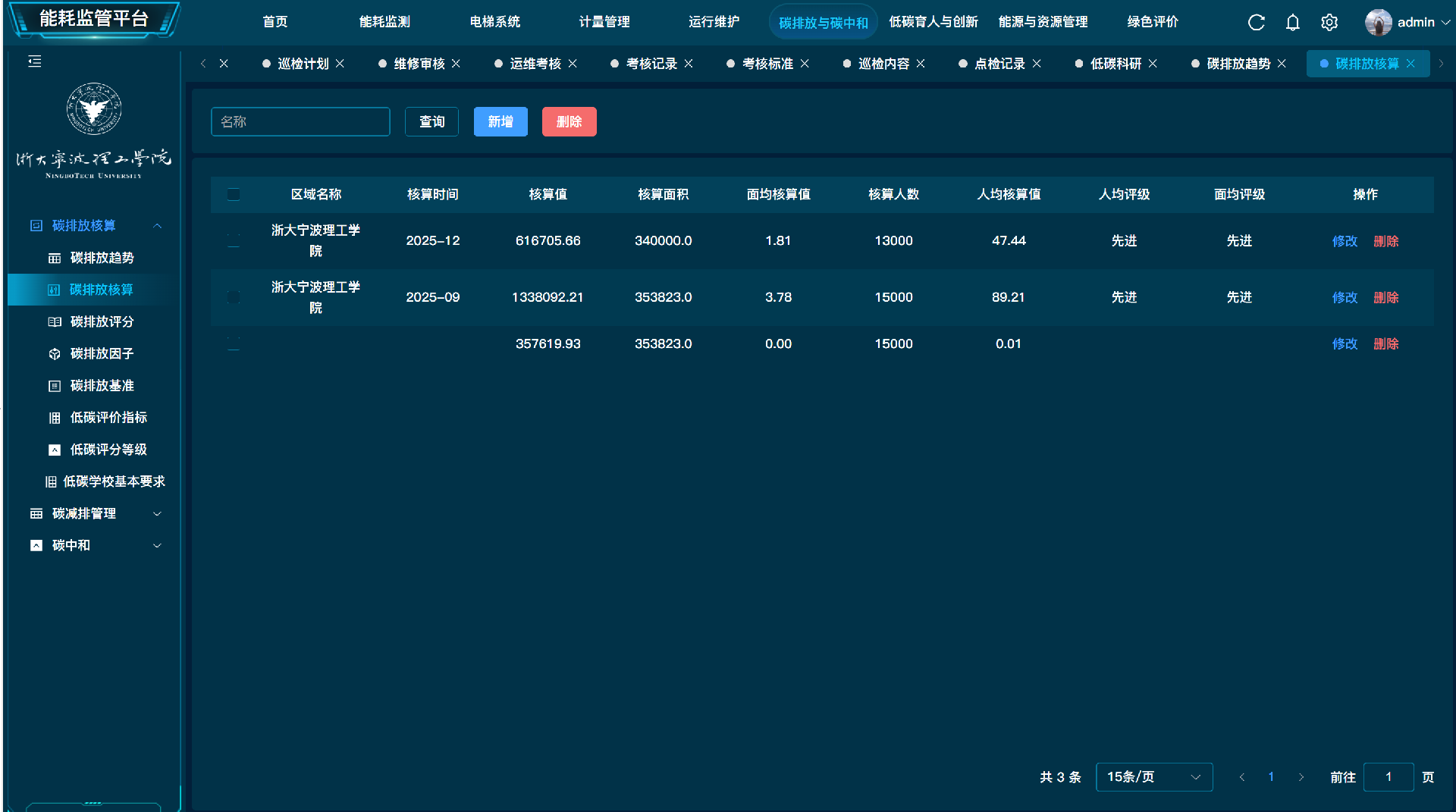Expand the 碳中和 sidebar menu
Viewport: 1456px width, 812px height.
pyautogui.click(x=95, y=545)
